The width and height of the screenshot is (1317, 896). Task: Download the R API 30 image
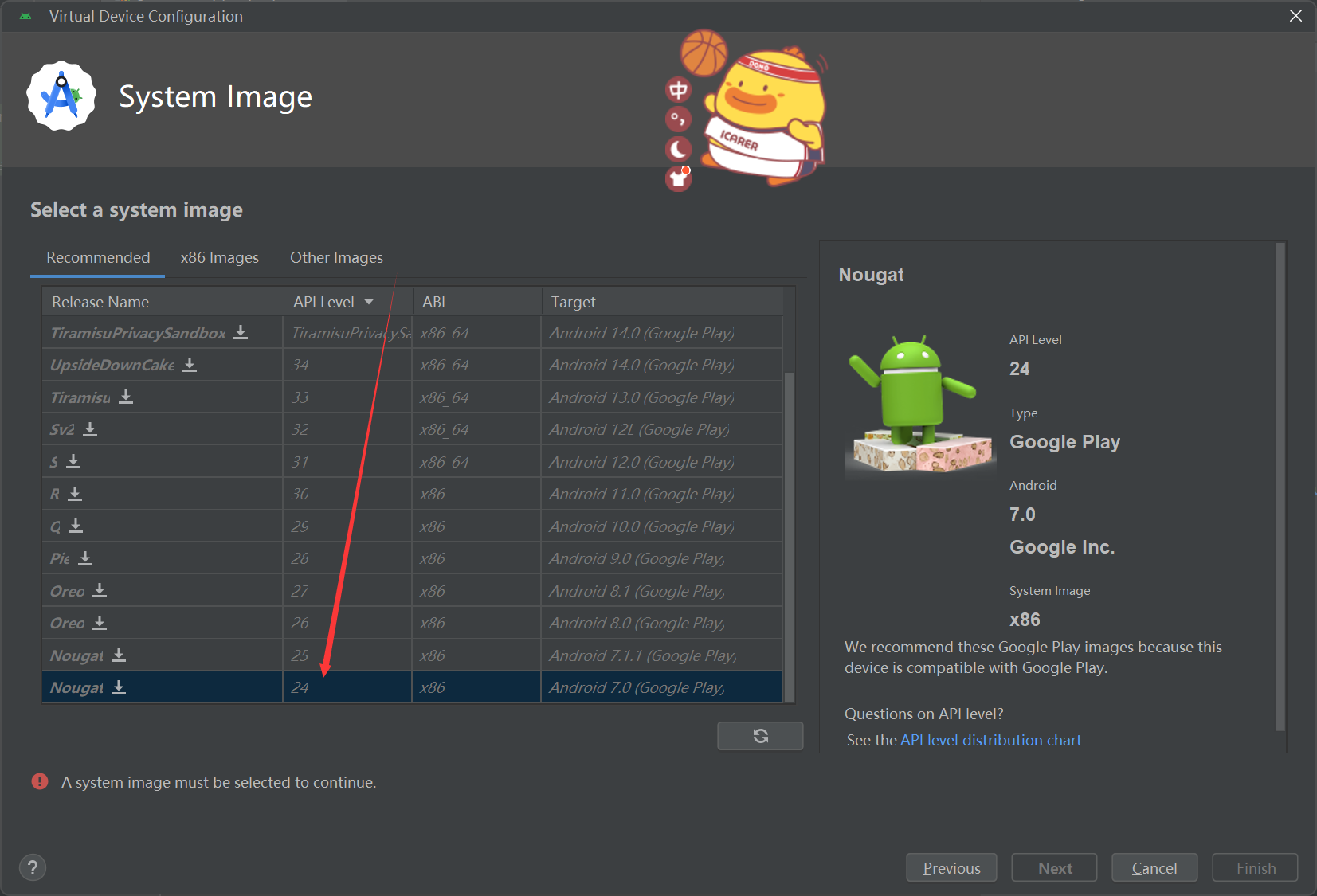75,494
